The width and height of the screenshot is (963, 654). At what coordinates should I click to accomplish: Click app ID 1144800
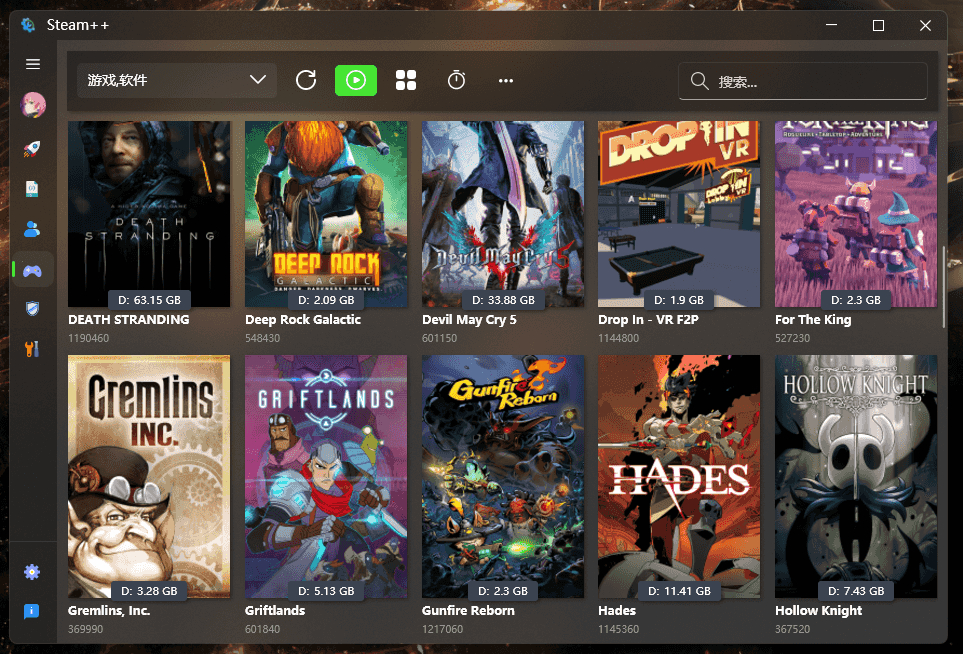618,338
